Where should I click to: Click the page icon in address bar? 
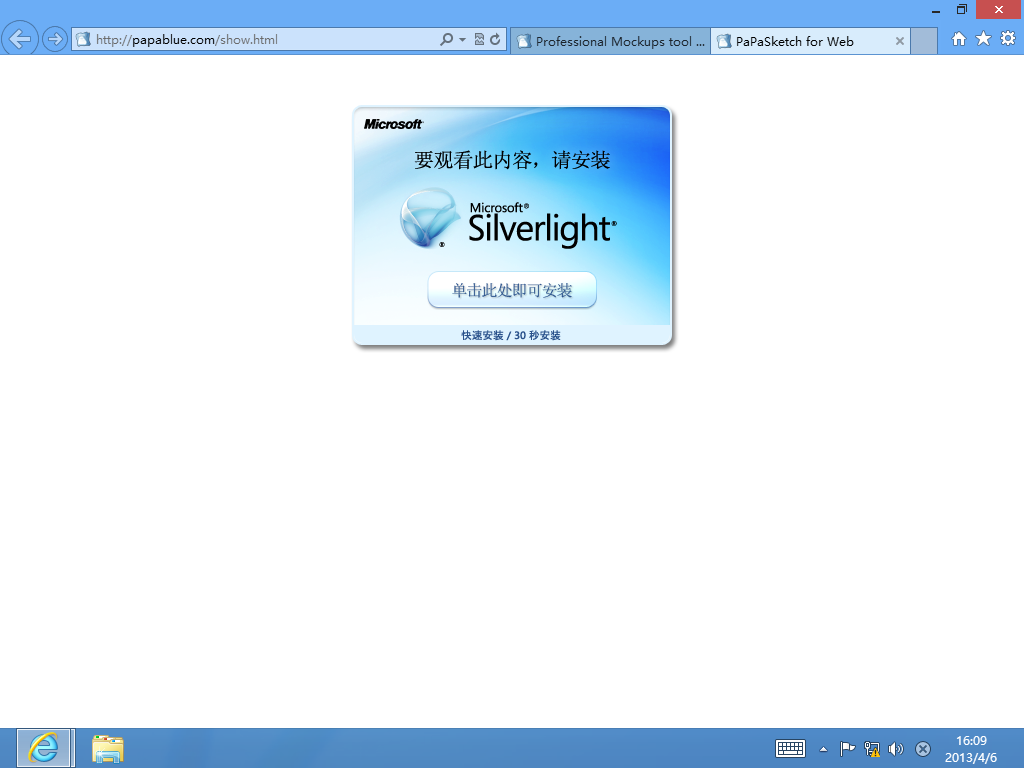click(x=83, y=39)
